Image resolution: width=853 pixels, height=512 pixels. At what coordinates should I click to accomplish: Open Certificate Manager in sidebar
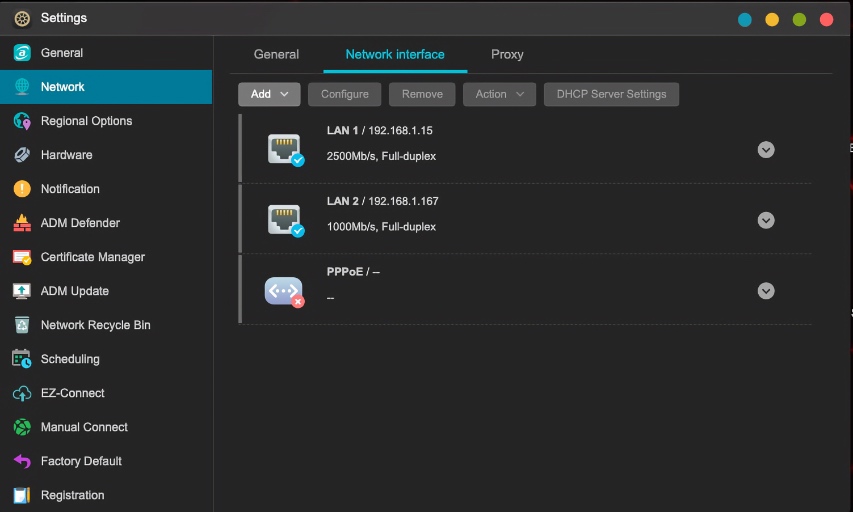106,257
